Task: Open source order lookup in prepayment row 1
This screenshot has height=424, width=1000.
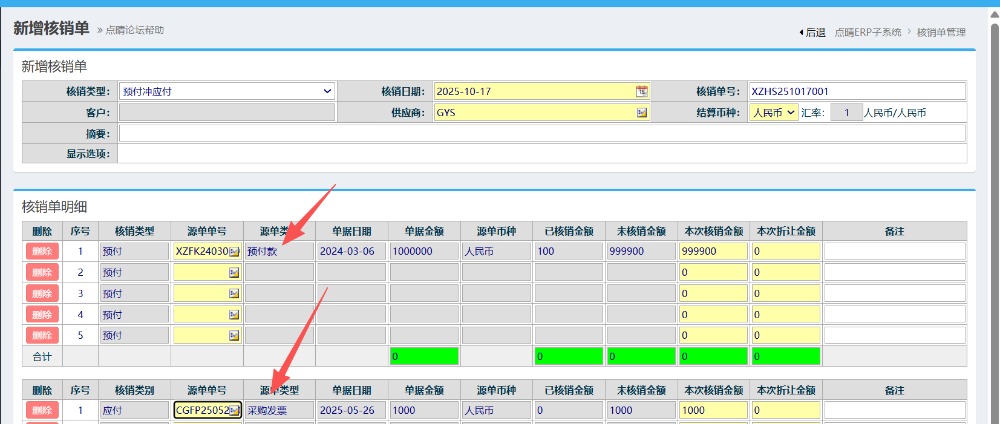Action: [234, 252]
